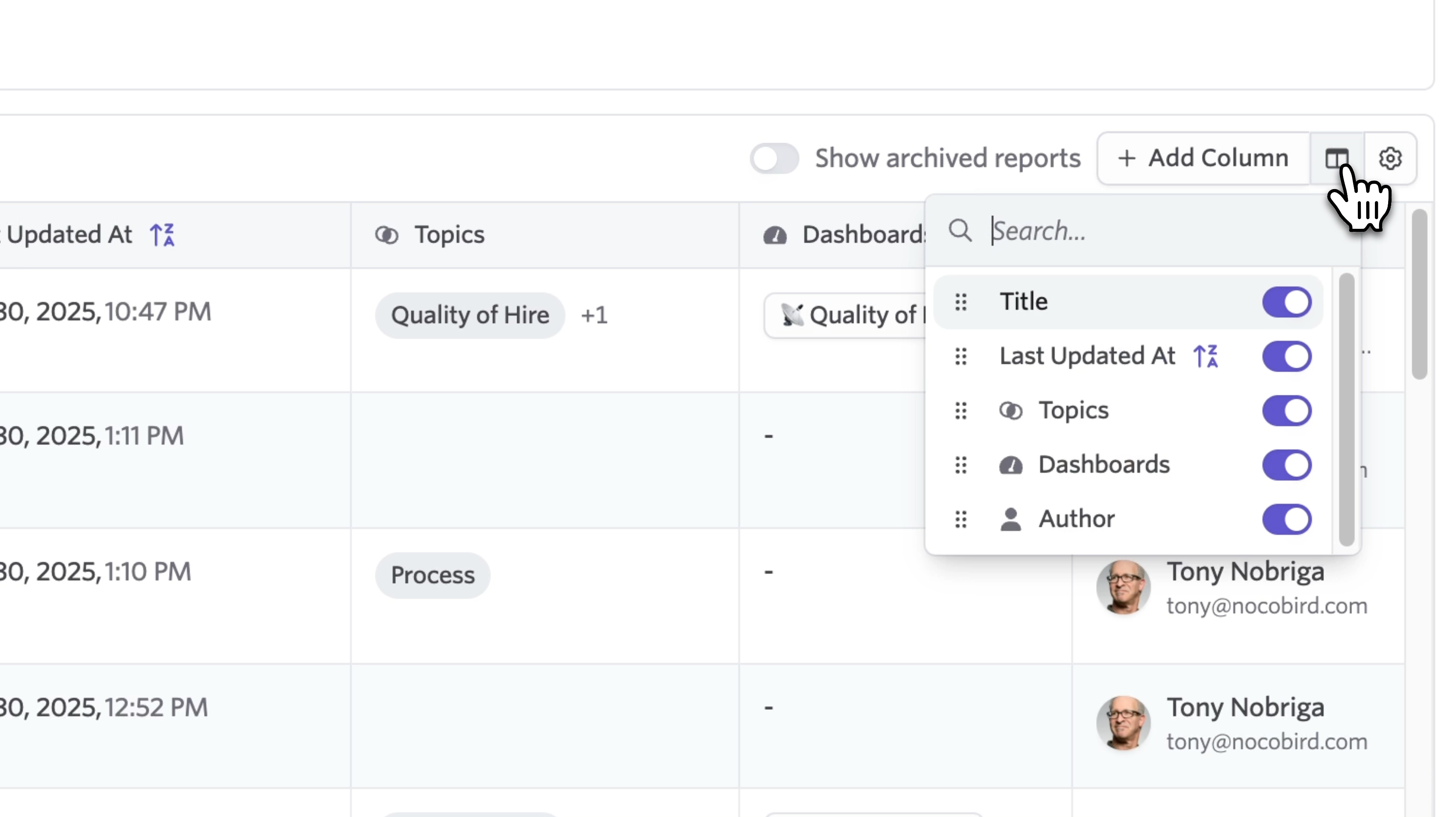The image size is (1456, 817).
Task: Click the satellite icon in dashboard chip
Action: [792, 315]
